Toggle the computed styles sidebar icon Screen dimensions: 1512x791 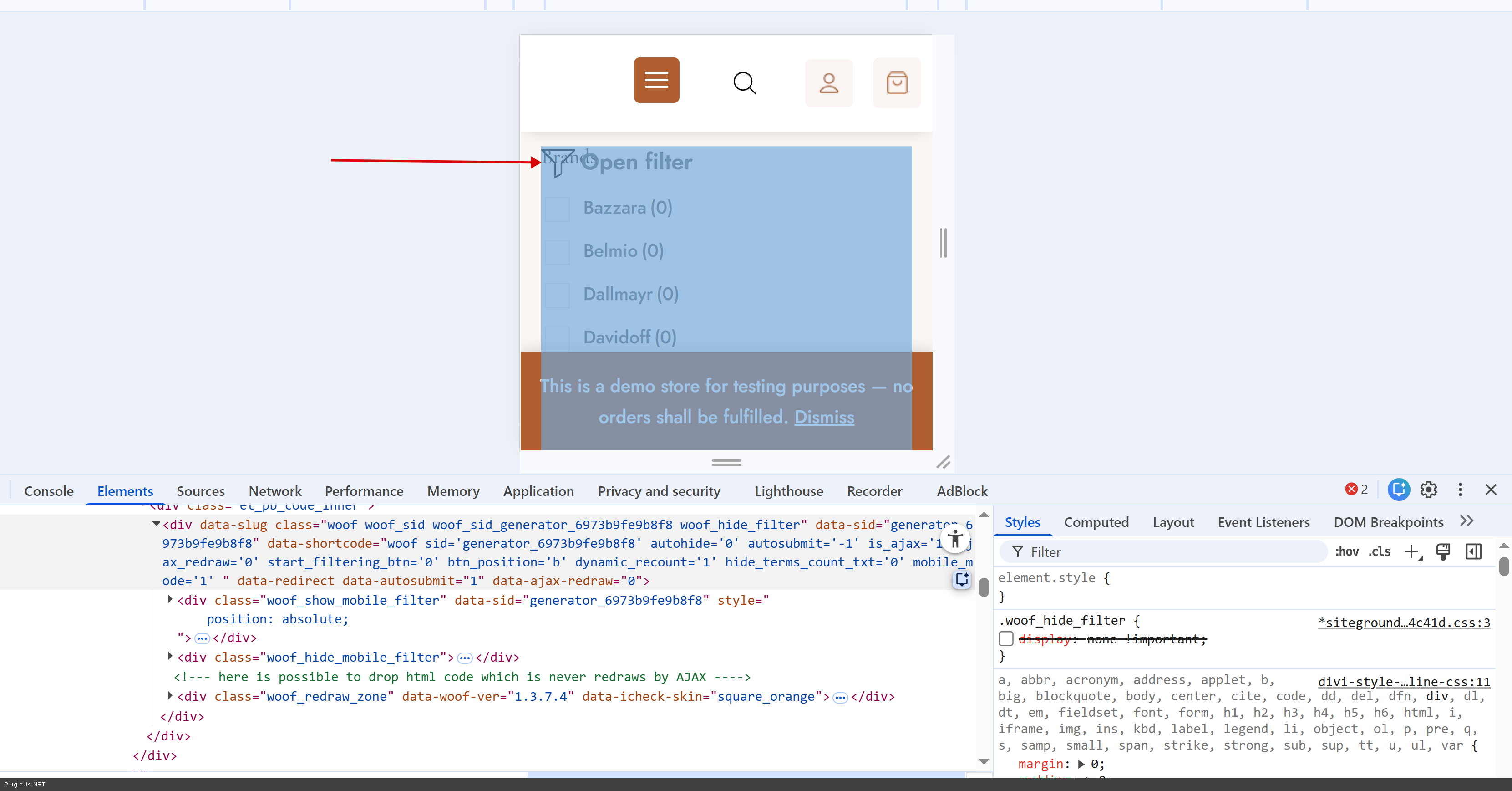coord(1473,551)
